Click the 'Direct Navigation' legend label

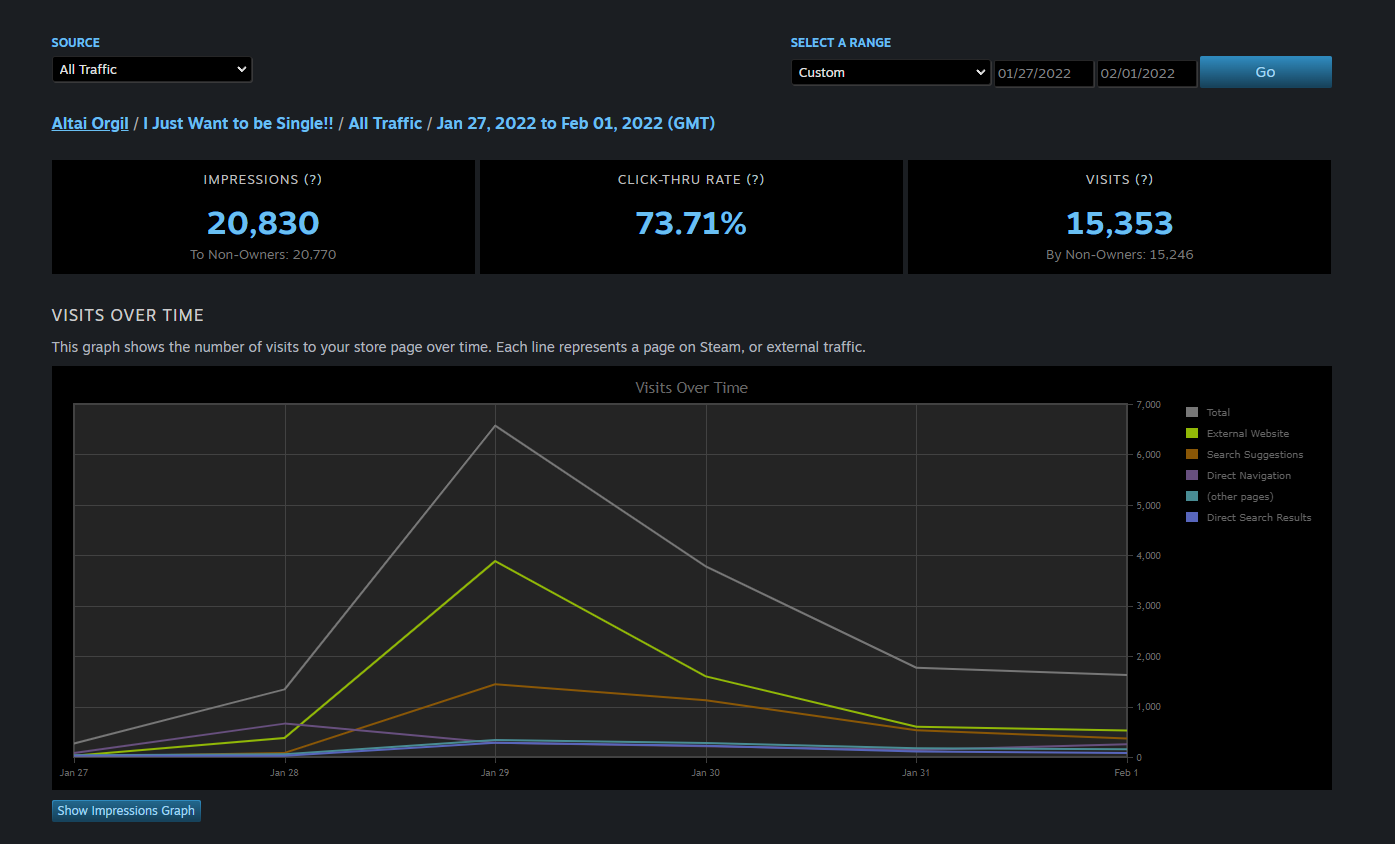[x=1249, y=476]
